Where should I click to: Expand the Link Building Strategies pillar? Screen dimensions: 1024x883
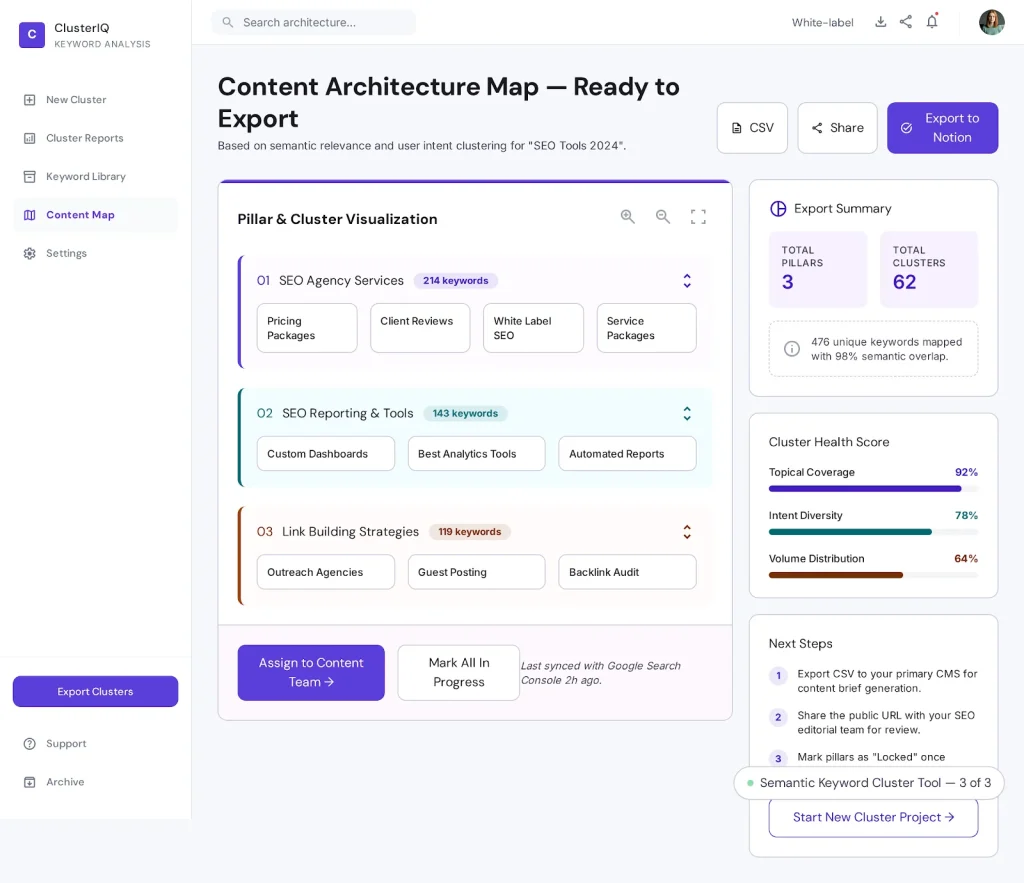click(x=687, y=532)
